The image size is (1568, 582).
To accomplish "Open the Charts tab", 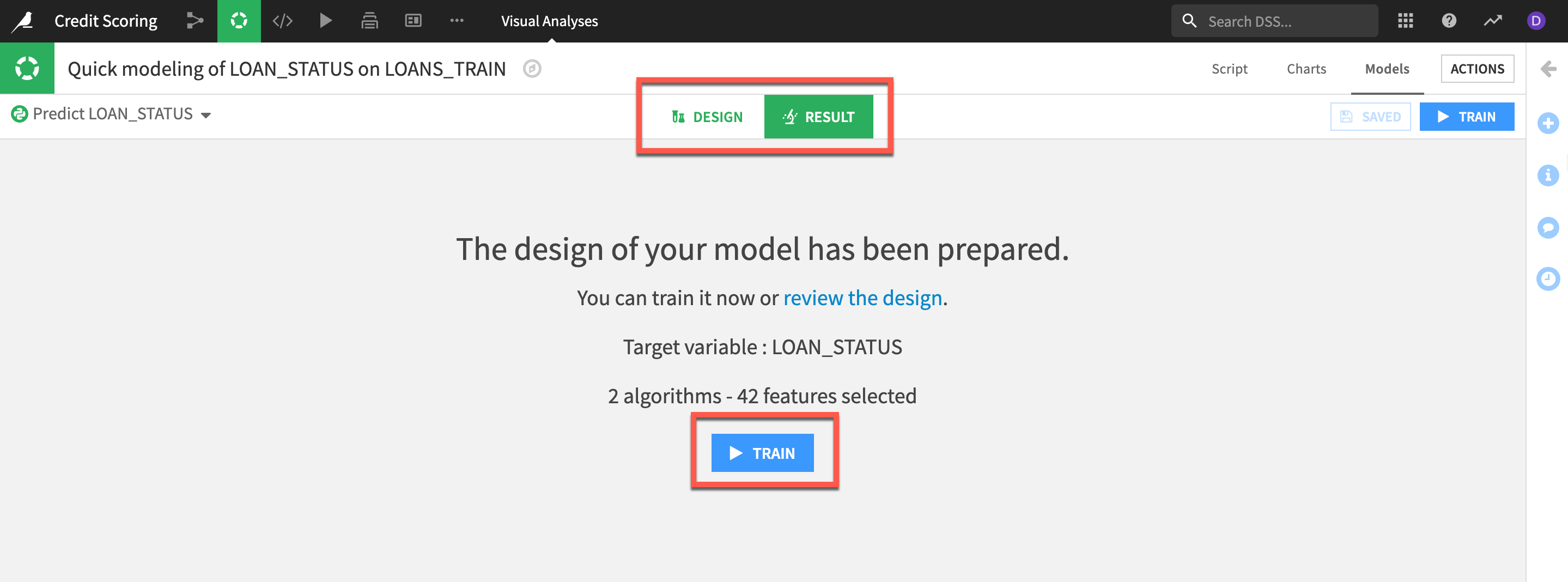I will point(1305,69).
